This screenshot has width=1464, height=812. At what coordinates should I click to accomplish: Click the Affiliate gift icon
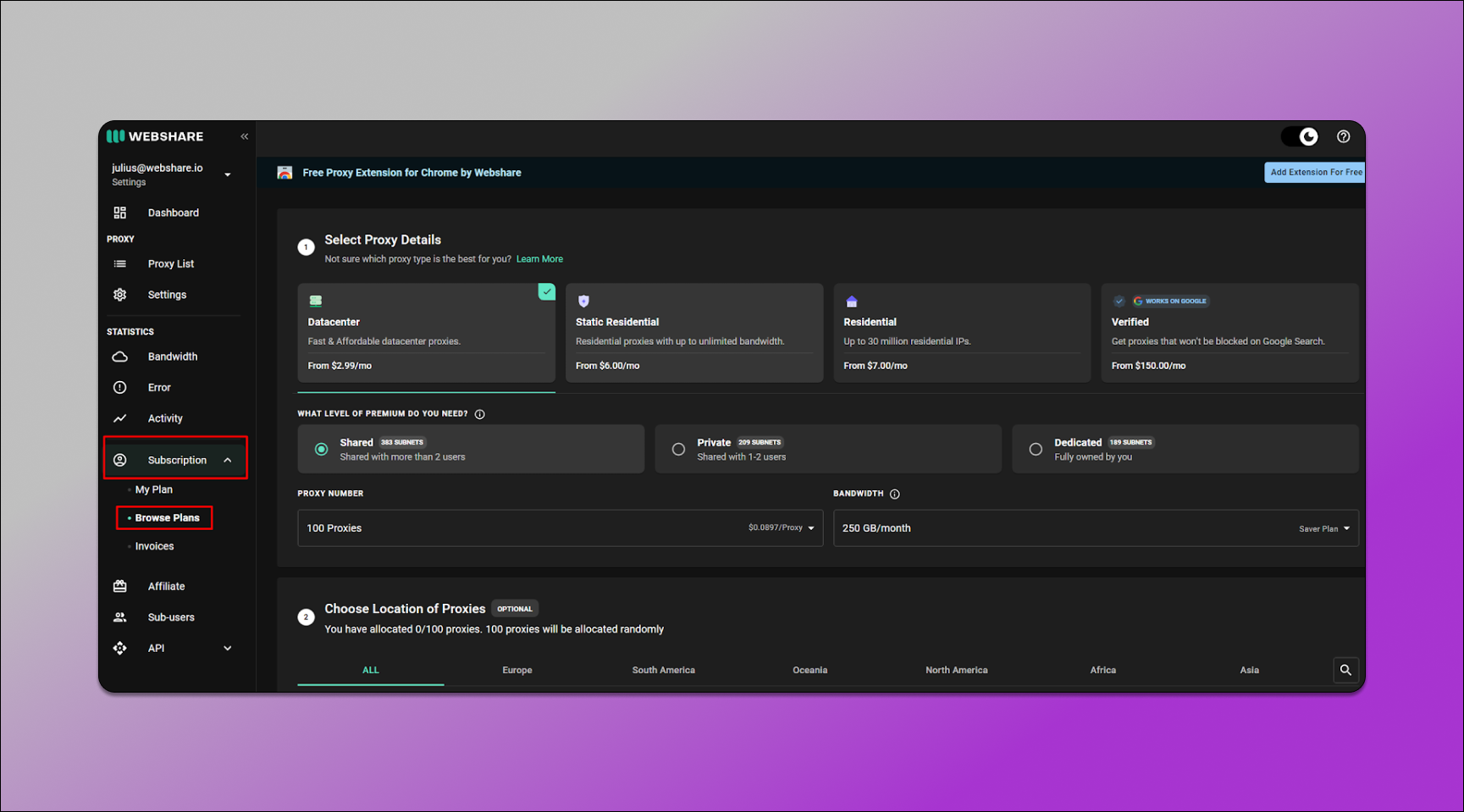pos(120,586)
